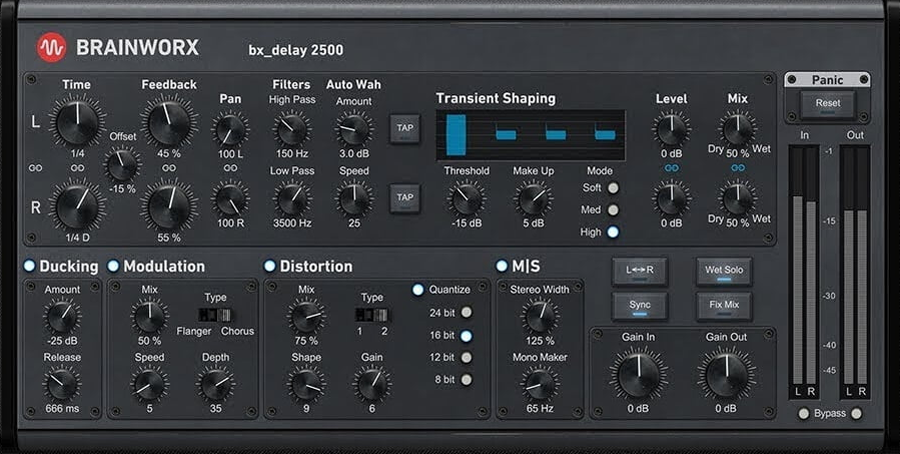The image size is (900, 454).
Task: Flip the Distortion Type 1/2 switch
Action: 371,315
